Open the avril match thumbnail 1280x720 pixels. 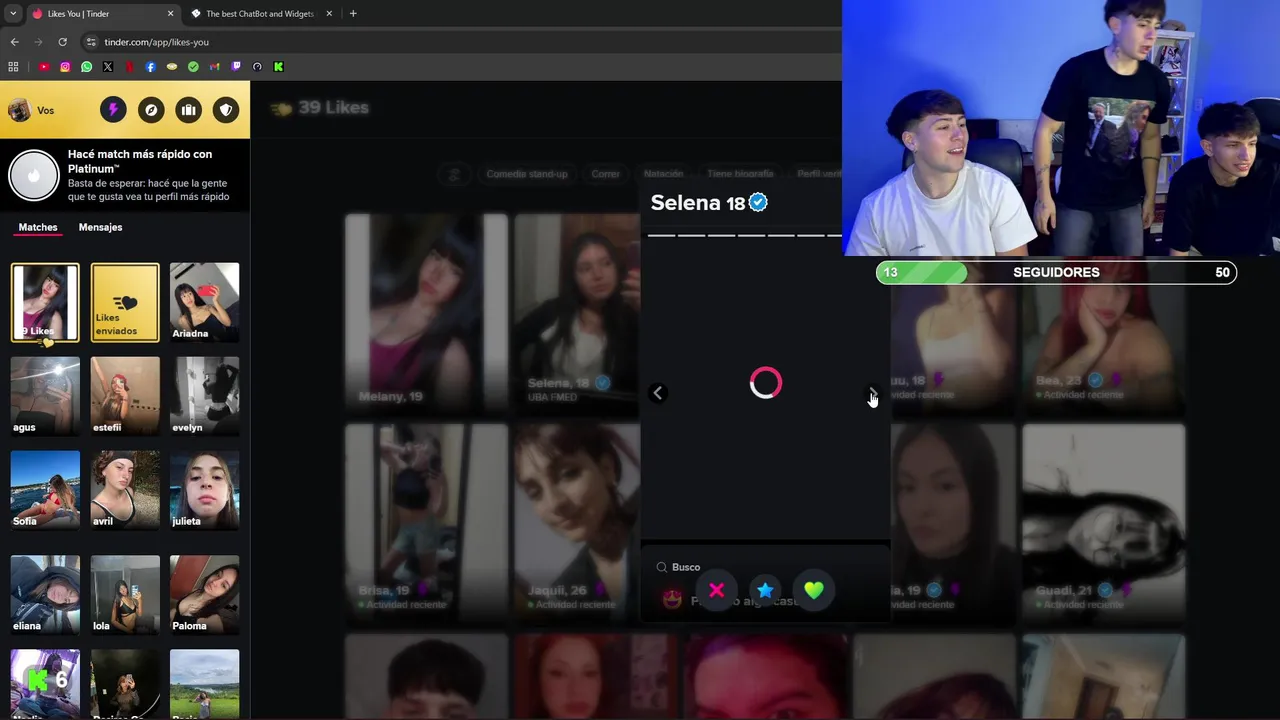point(125,490)
